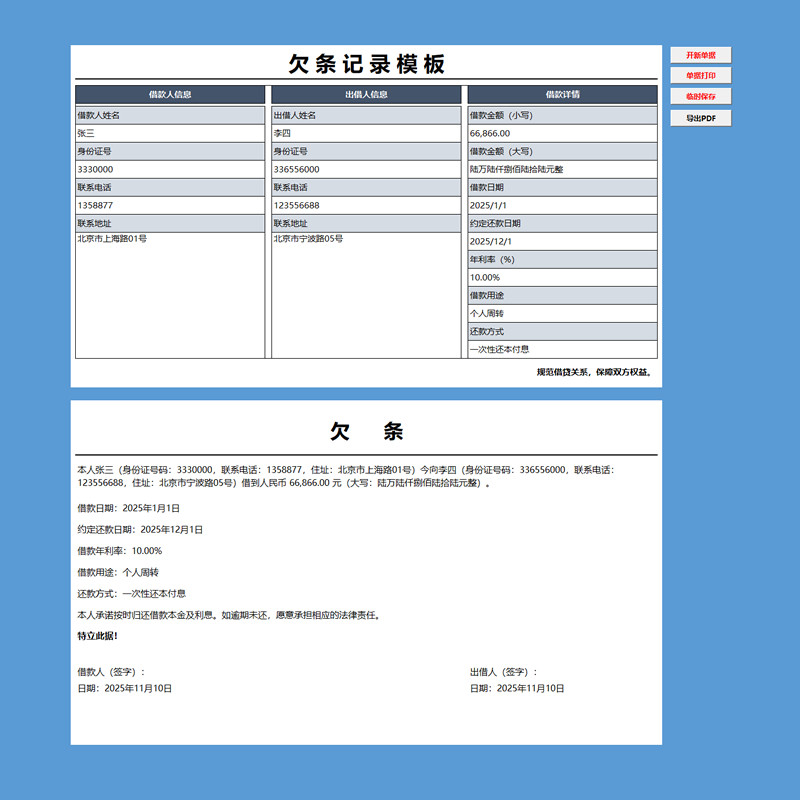The image size is (800, 800).
Task: Click the 欠条 heading in the lower sheet
Action: coord(366,431)
